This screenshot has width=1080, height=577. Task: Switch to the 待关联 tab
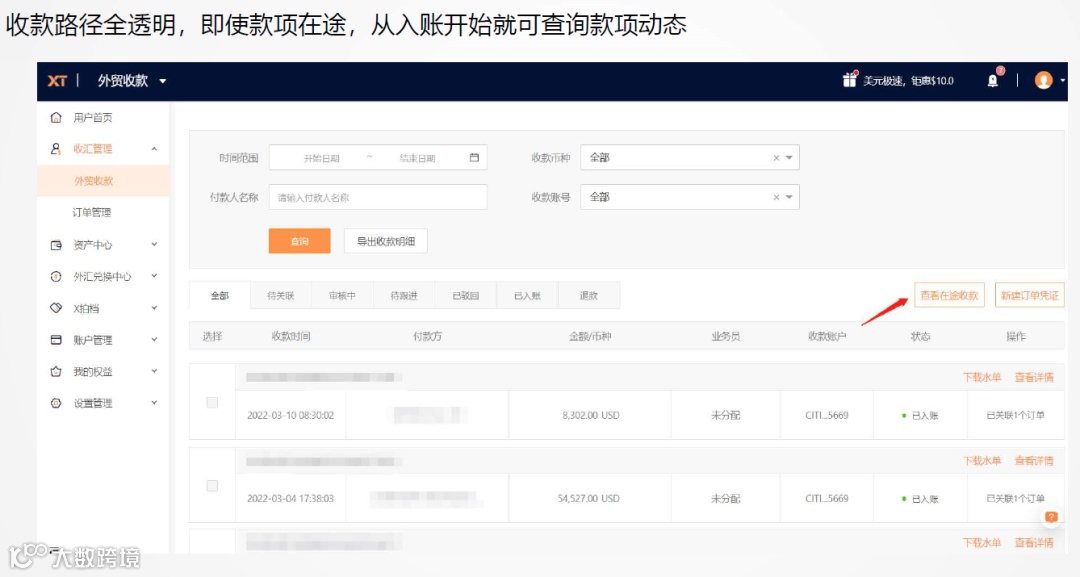(x=280, y=295)
